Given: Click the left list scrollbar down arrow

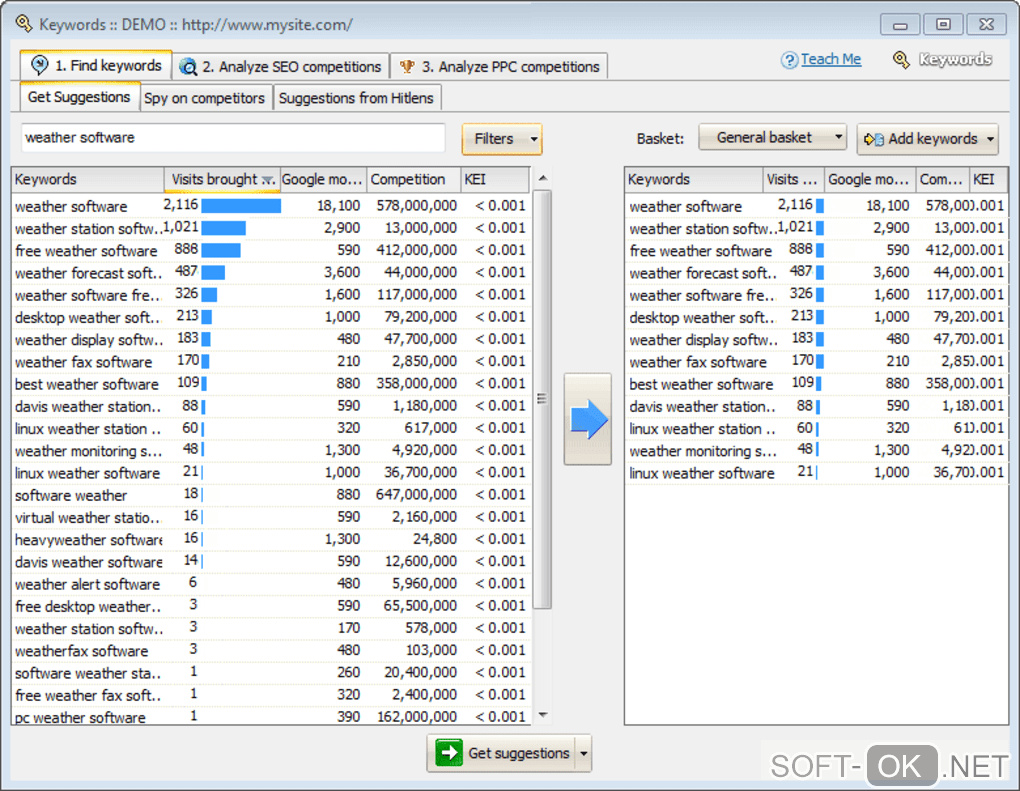Looking at the screenshot, I should tap(543, 715).
